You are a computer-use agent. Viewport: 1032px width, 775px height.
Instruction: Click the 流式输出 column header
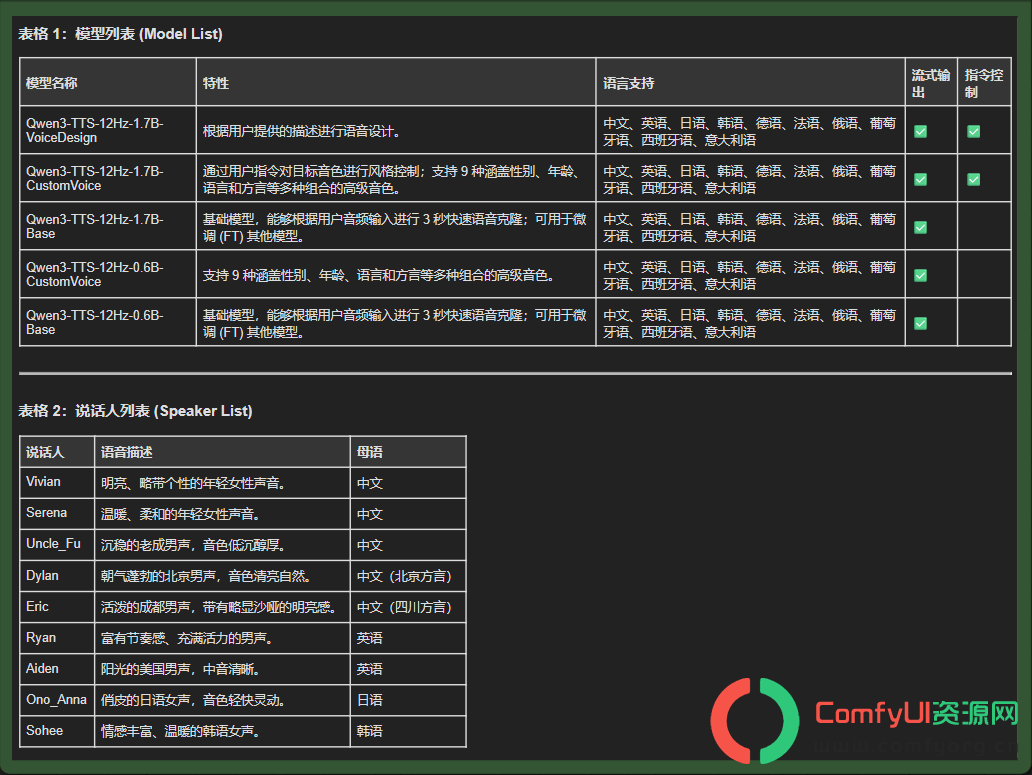(x=931, y=83)
